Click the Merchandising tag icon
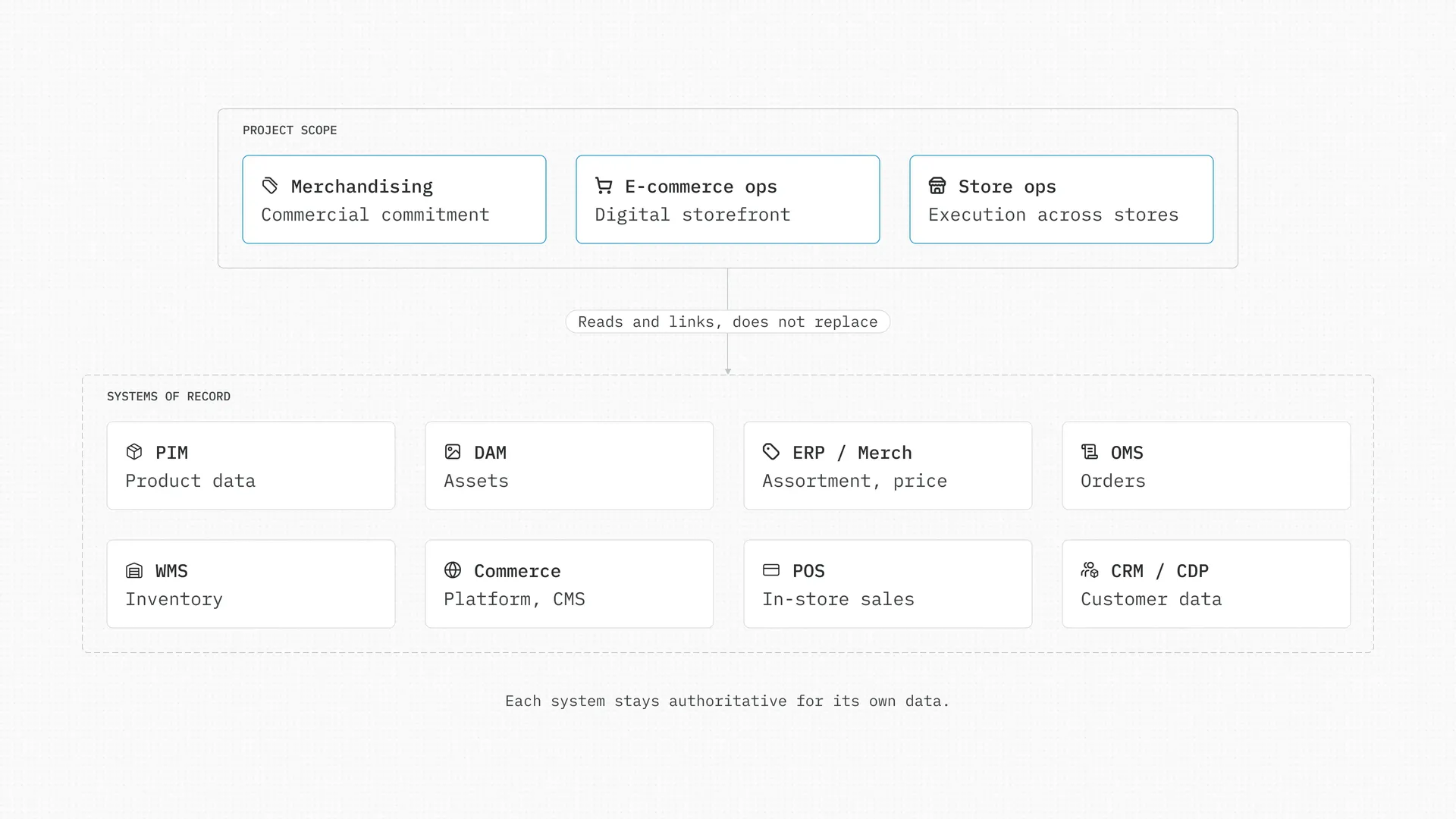This screenshot has width=1456, height=819. point(270,186)
